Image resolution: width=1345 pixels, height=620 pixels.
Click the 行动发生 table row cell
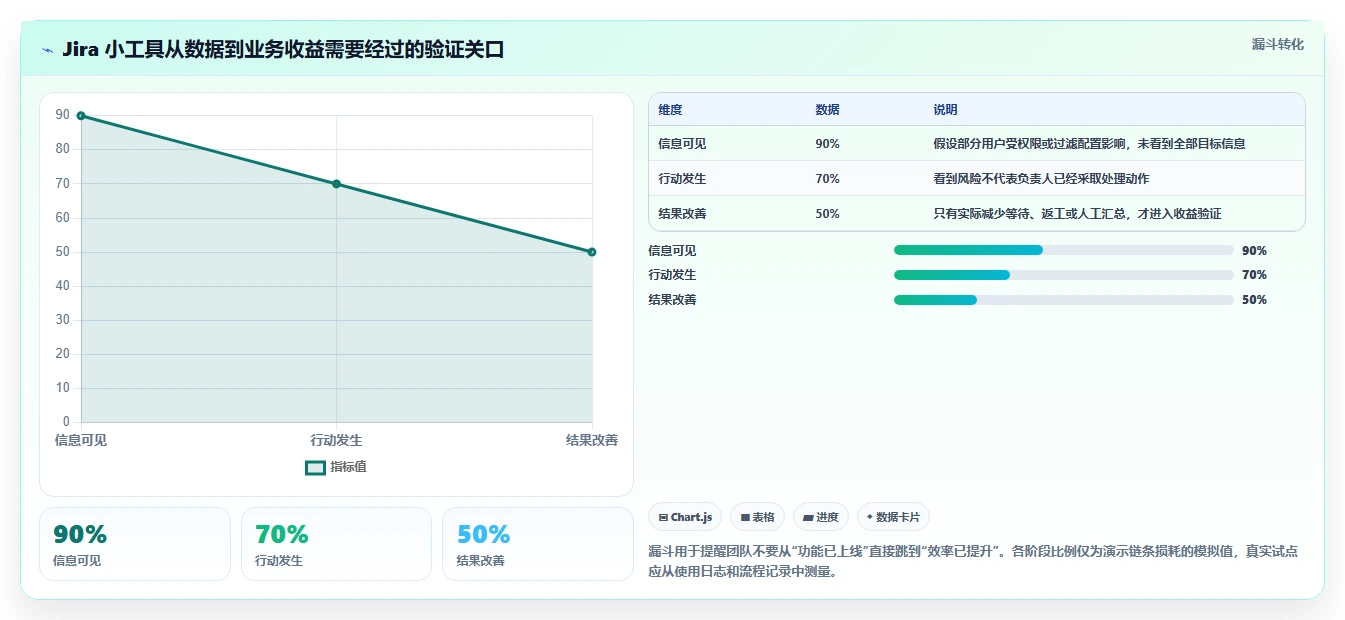pyautogui.click(x=682, y=179)
